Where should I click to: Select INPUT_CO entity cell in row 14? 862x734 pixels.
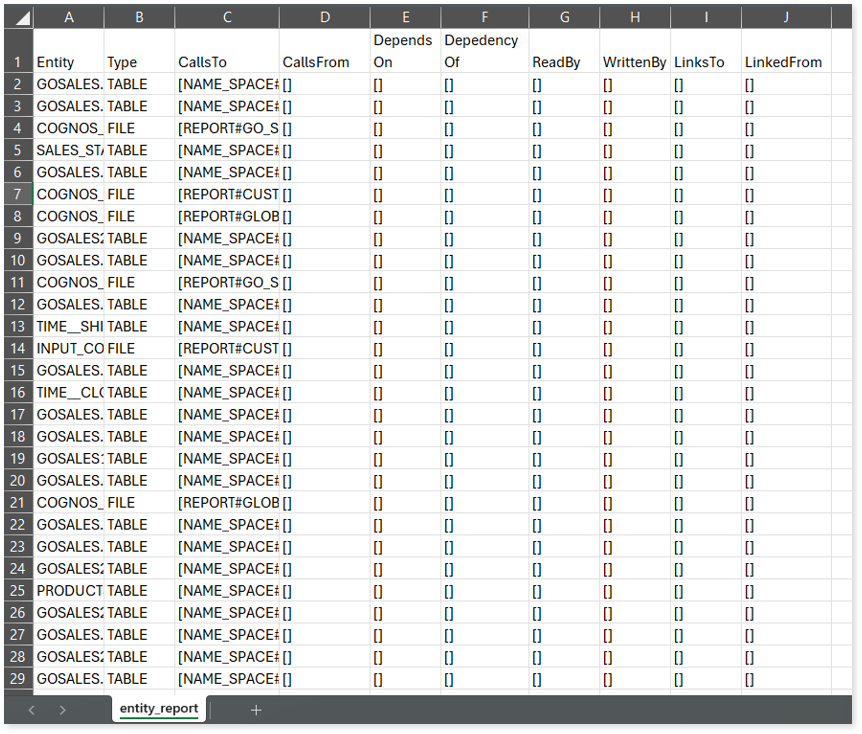tap(68, 348)
